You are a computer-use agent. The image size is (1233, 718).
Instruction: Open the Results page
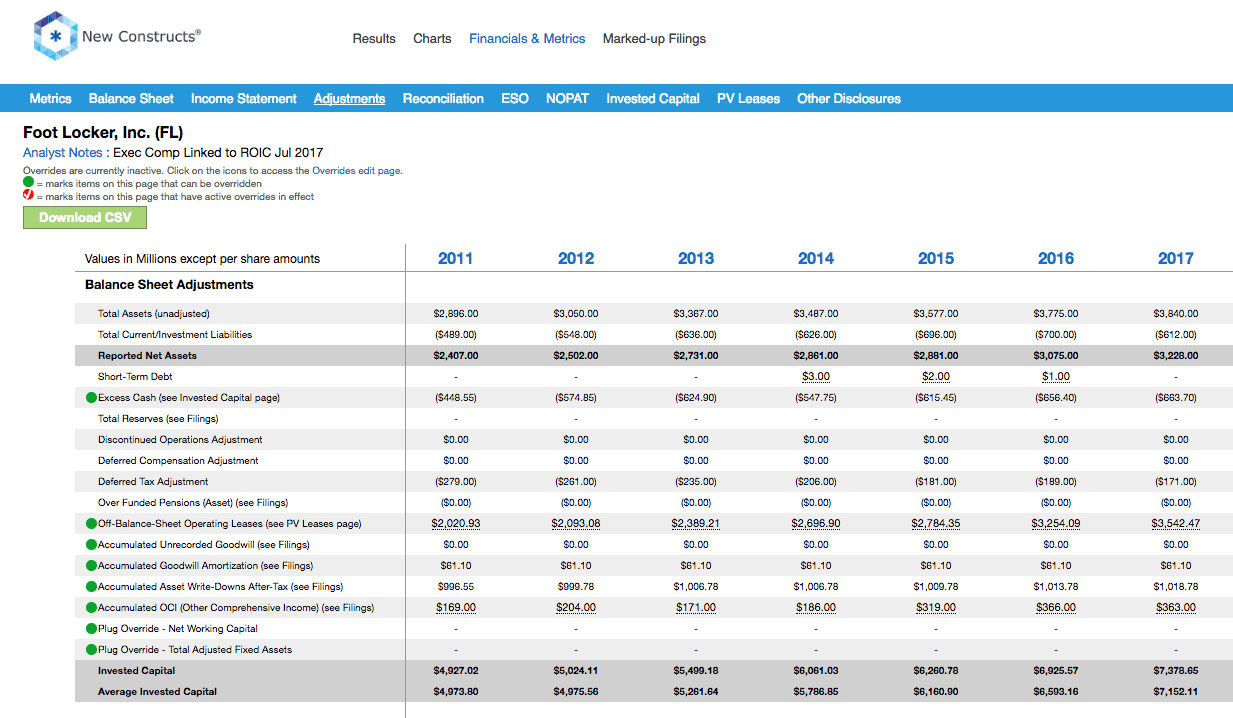374,39
